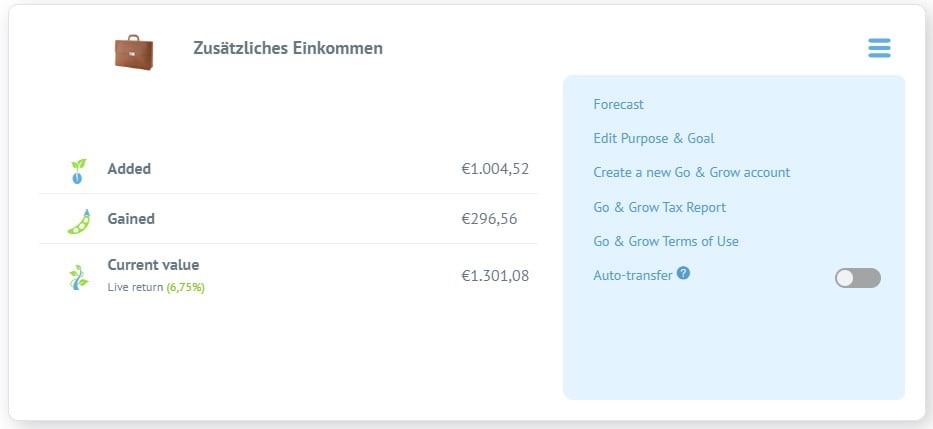Click the Auto-transfer help question mark icon
Viewport: 933px width, 429px height.
(683, 273)
